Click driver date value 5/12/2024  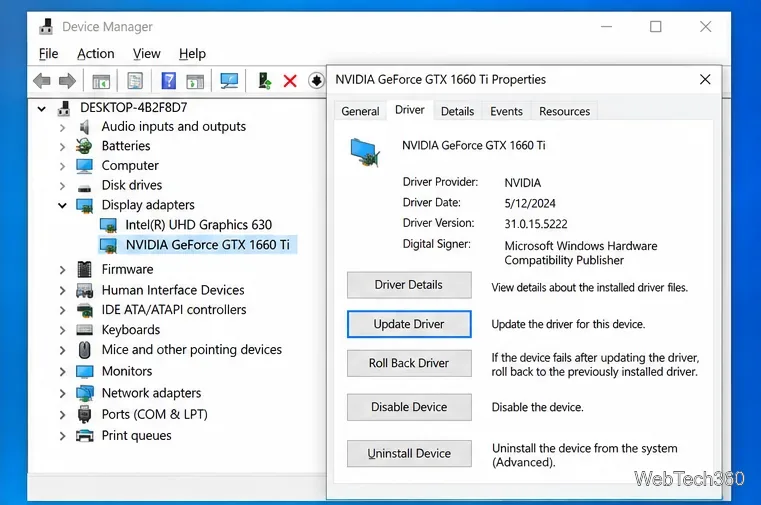(x=530, y=203)
